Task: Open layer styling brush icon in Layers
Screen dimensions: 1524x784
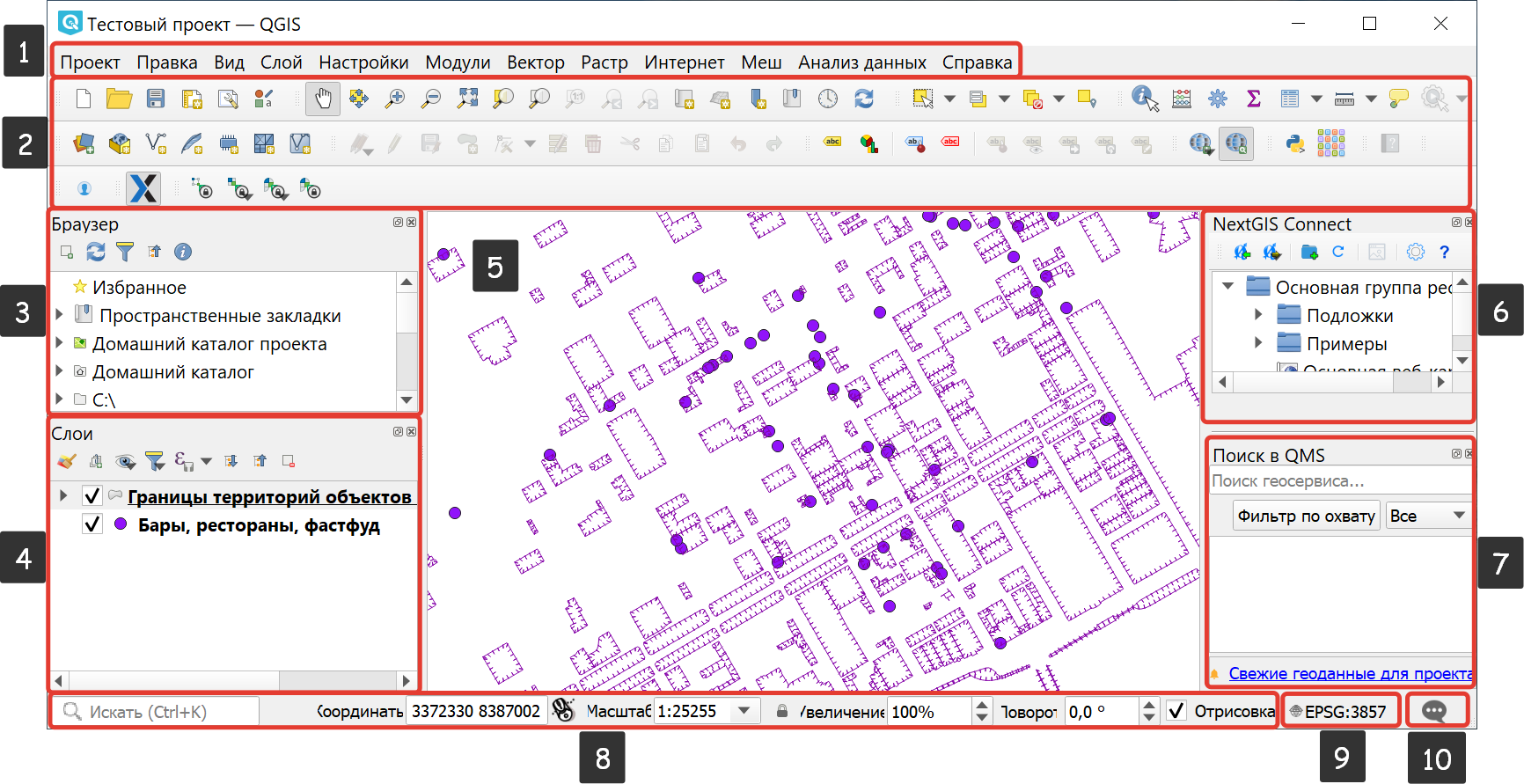Action: 67,461
